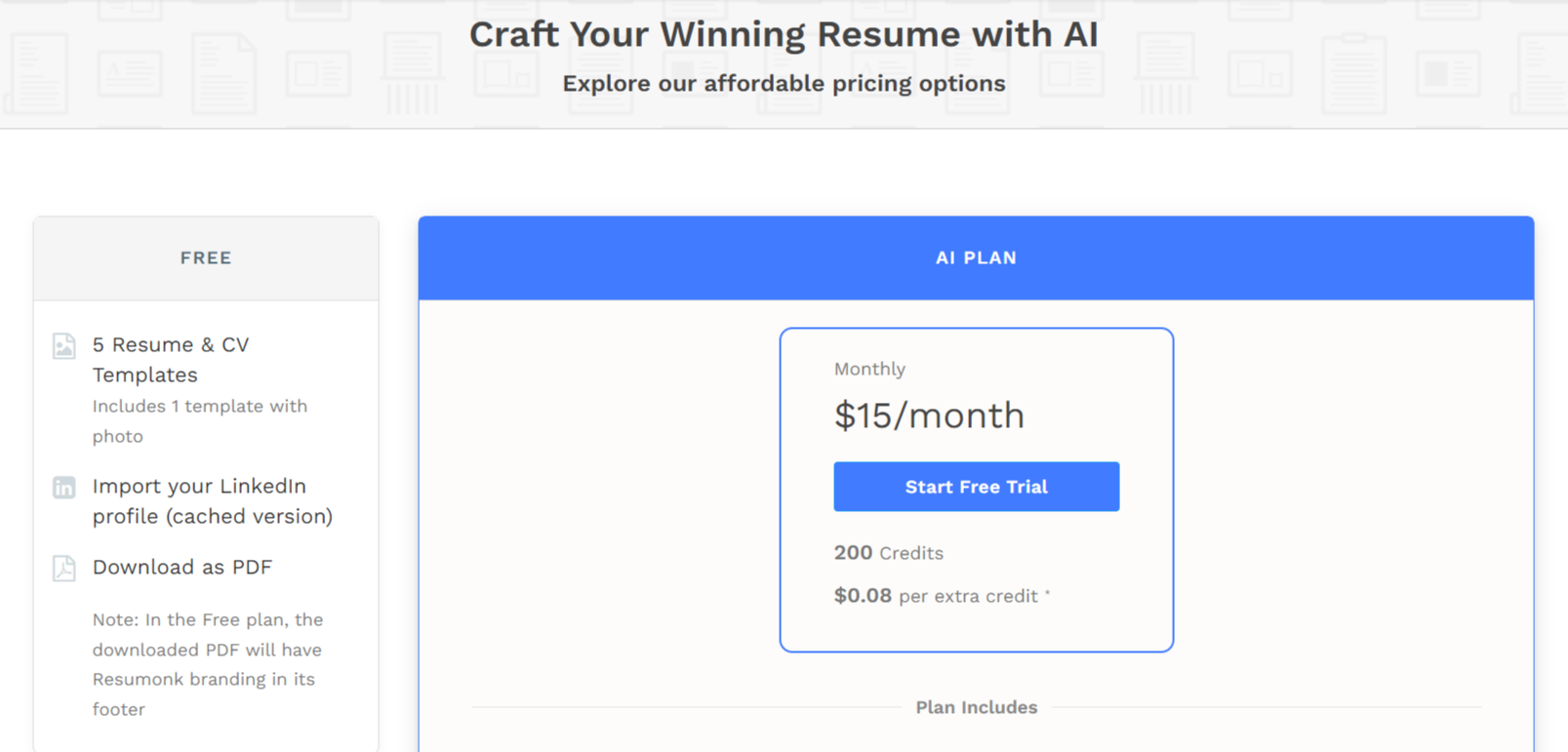Screen dimensions: 1568x752
Task: Click the Monthly label in pricing card
Action: click(869, 369)
